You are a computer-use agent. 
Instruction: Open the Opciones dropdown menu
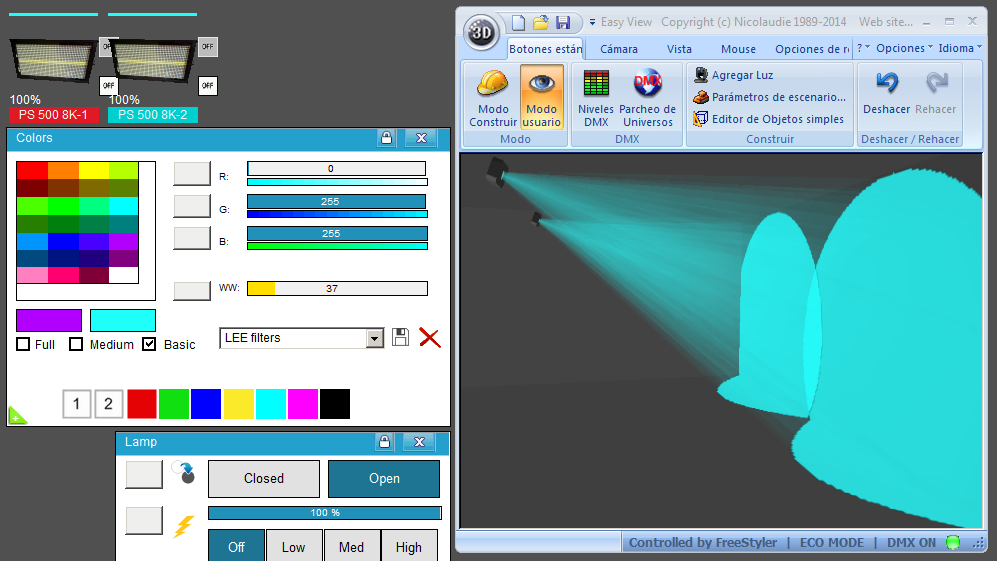pyautogui.click(x=904, y=48)
